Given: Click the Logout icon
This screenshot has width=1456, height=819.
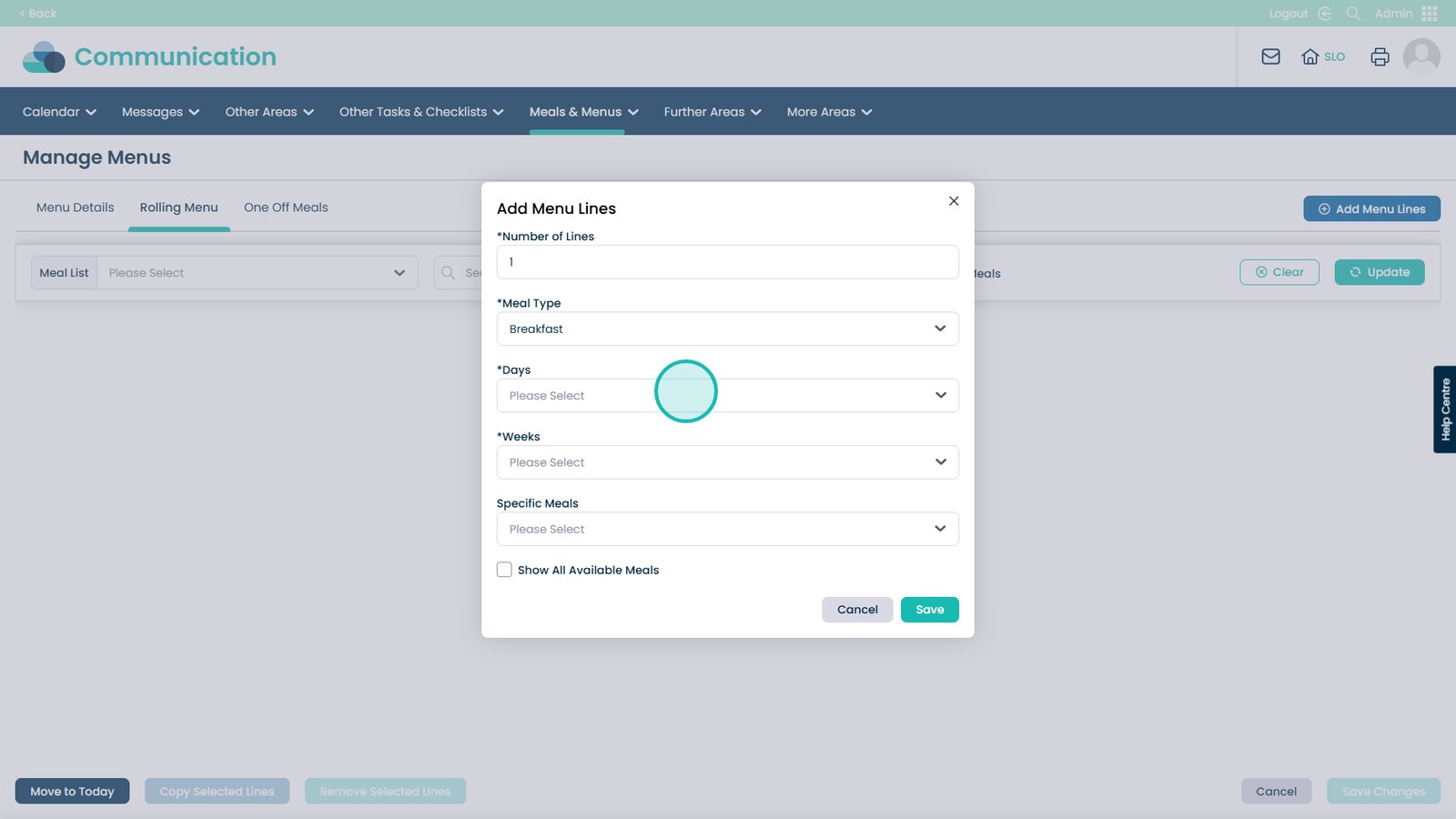Looking at the screenshot, I should [1325, 14].
